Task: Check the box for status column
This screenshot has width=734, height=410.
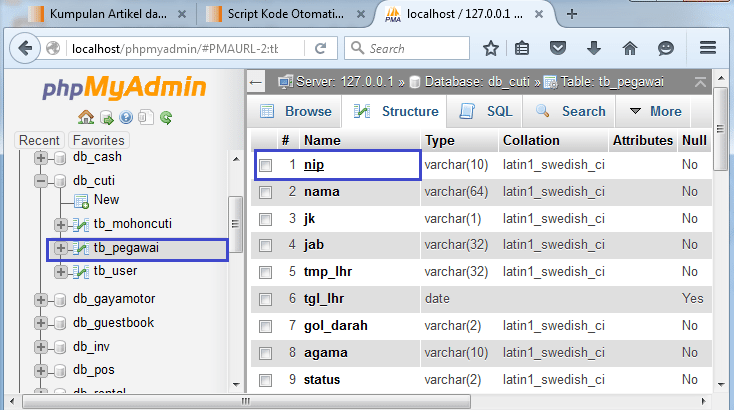Action: (x=265, y=380)
